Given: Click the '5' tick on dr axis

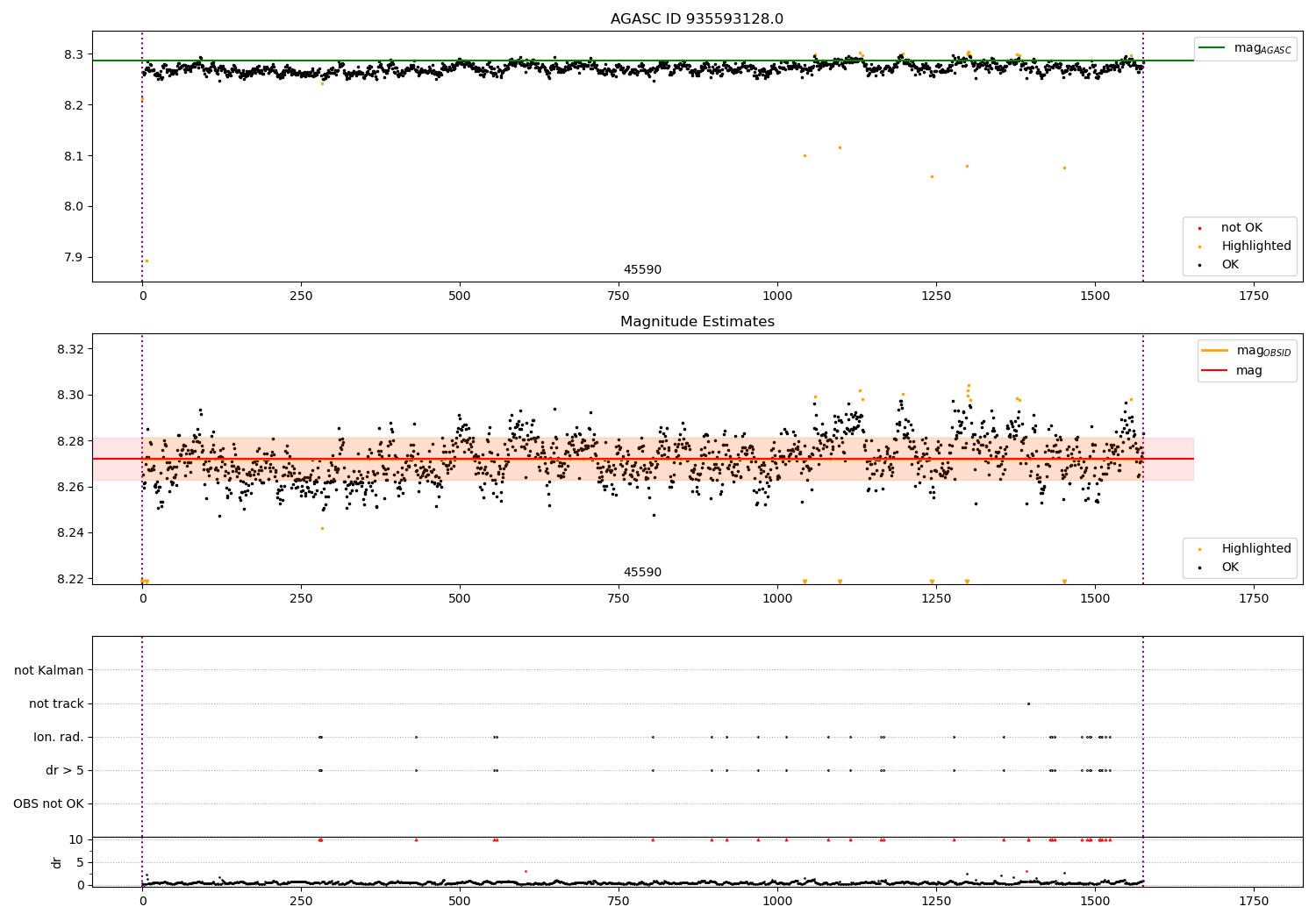Looking at the screenshot, I should [81, 862].
